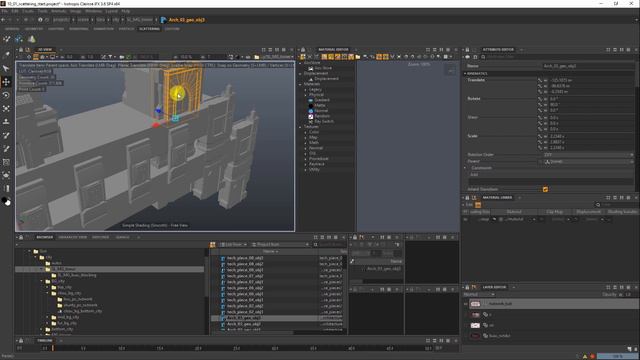The width and height of the screenshot is (640, 360).
Task: Switch to the Scattering shelf tab
Action: point(149,29)
